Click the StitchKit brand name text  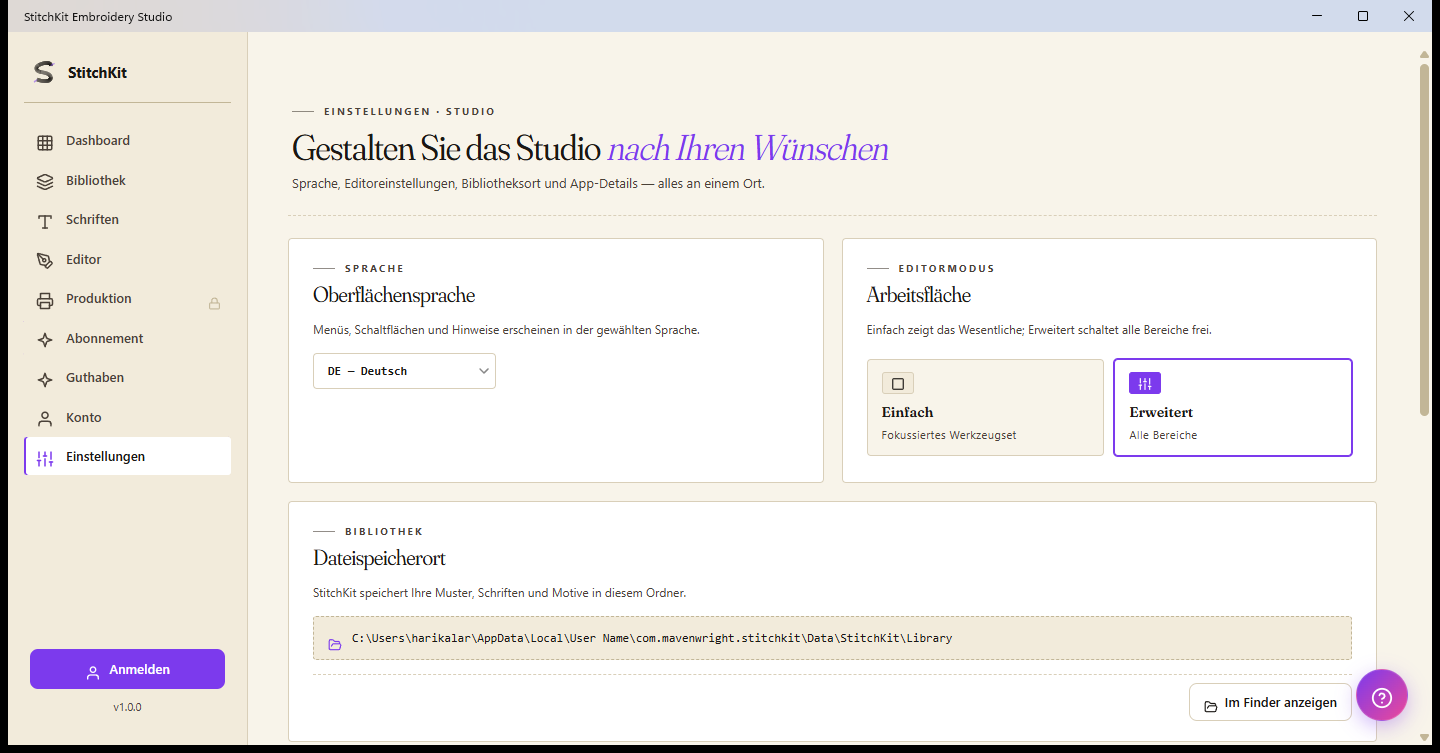[x=97, y=73]
